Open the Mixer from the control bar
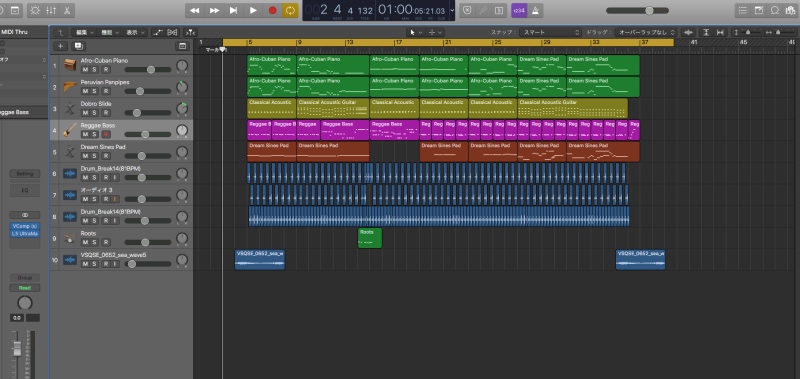Image resolution: width=800 pixels, height=379 pixels. tap(51, 10)
